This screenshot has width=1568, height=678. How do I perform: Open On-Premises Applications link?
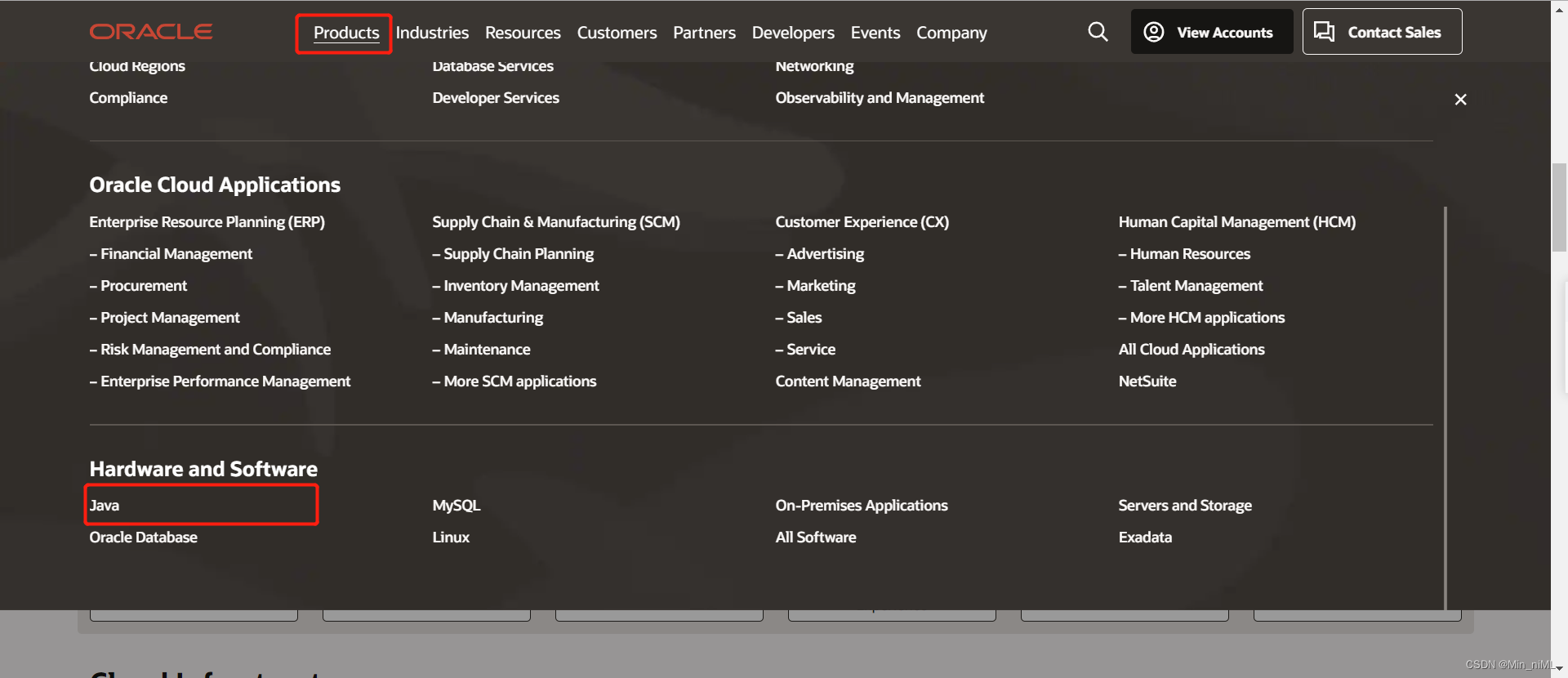(862, 506)
